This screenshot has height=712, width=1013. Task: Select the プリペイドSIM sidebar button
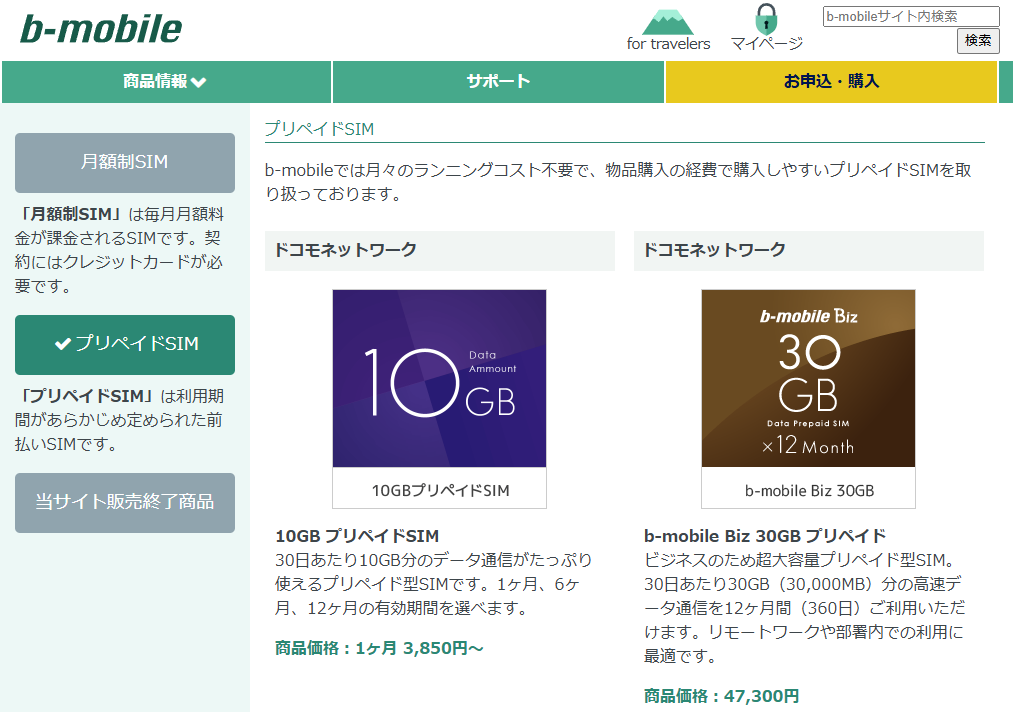pos(125,344)
